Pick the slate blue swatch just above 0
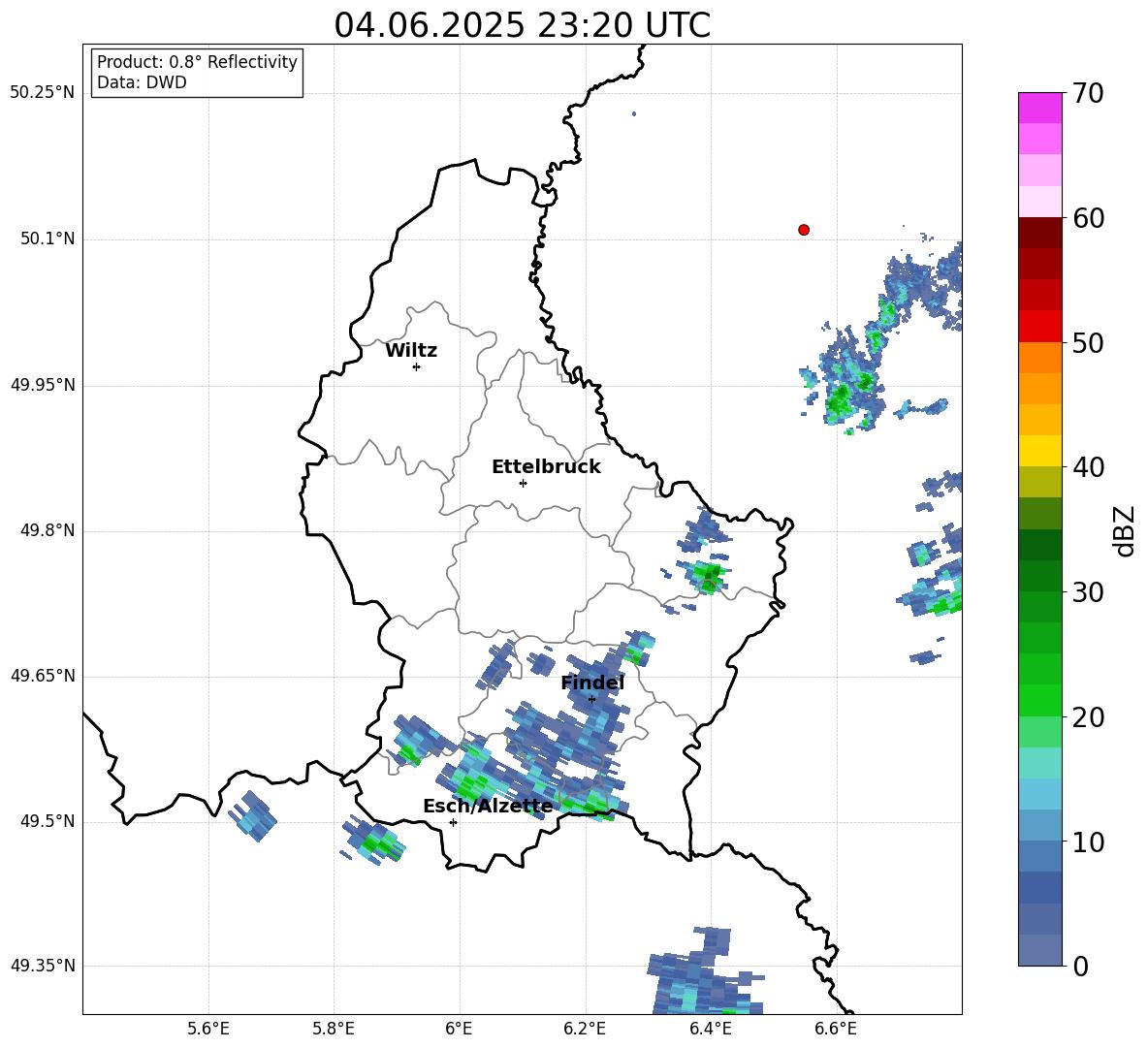The image size is (1148, 1048). 1039,950
